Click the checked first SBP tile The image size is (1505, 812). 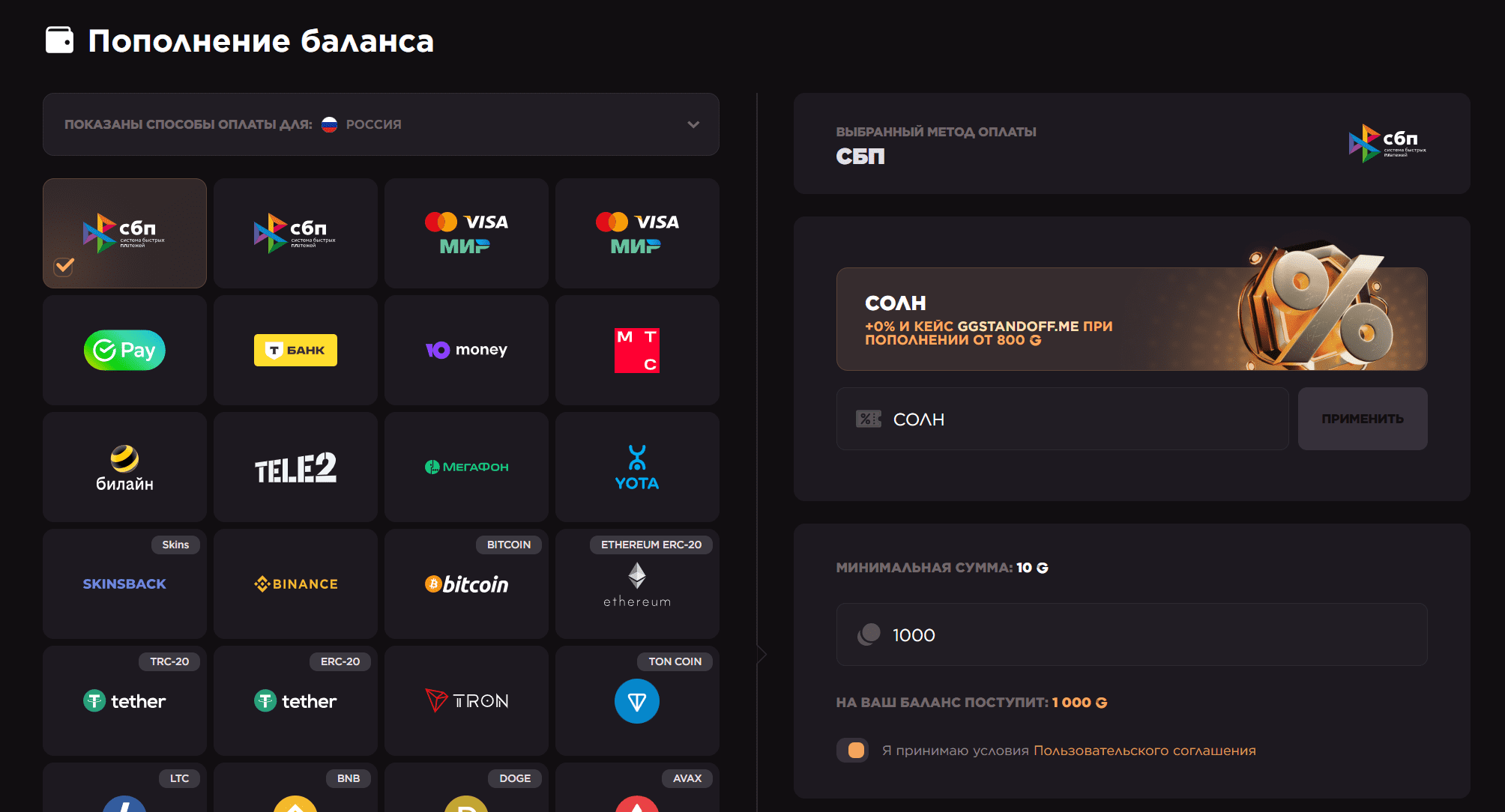124,233
